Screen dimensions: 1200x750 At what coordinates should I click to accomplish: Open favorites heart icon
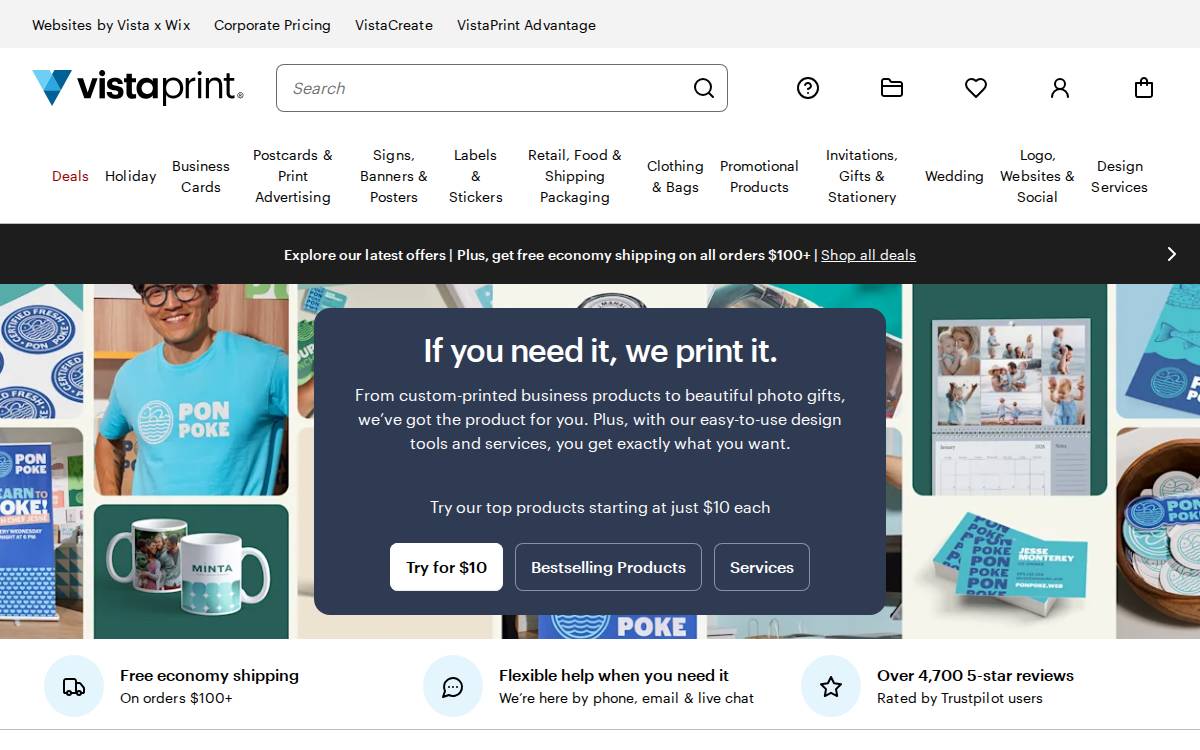(x=976, y=88)
